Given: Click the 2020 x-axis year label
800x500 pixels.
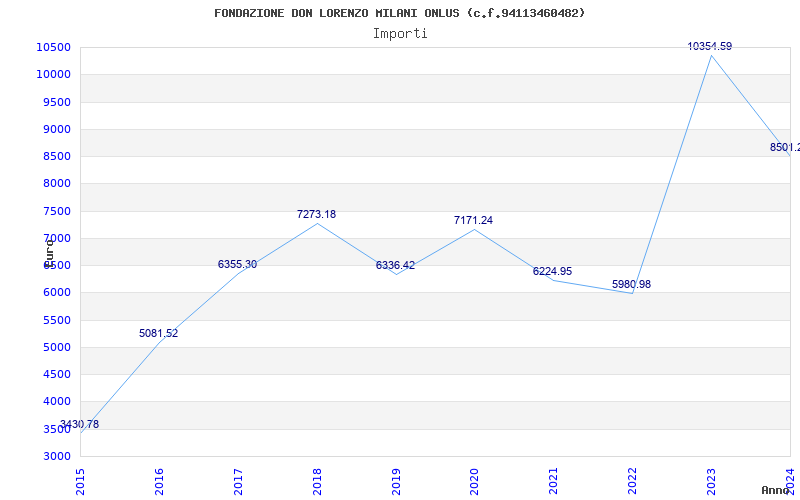Looking at the screenshot, I should (474, 481).
